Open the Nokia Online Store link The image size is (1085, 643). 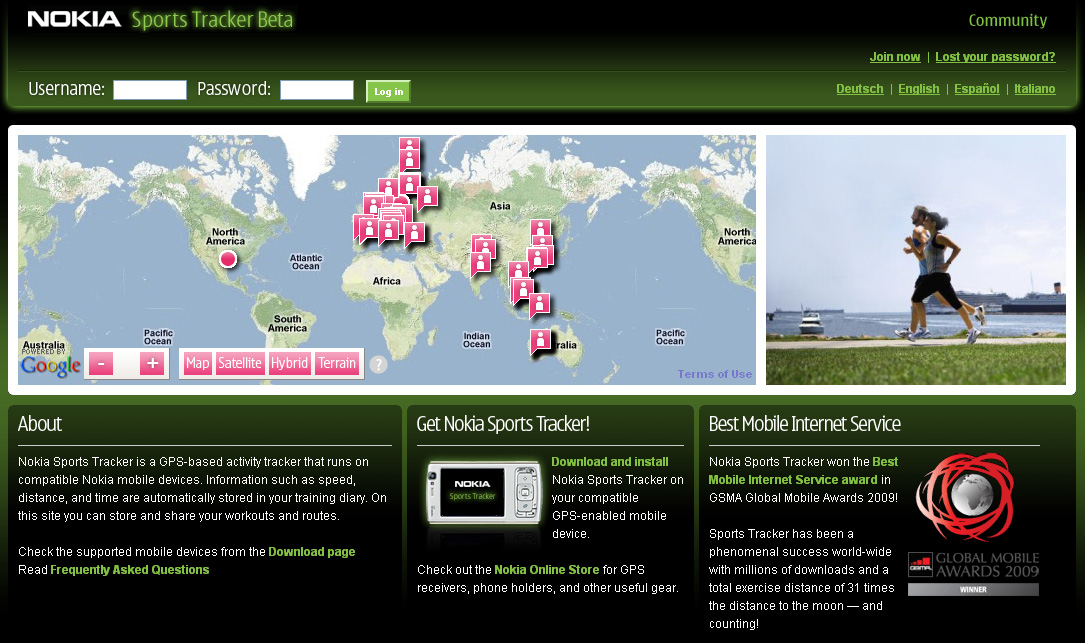547,570
